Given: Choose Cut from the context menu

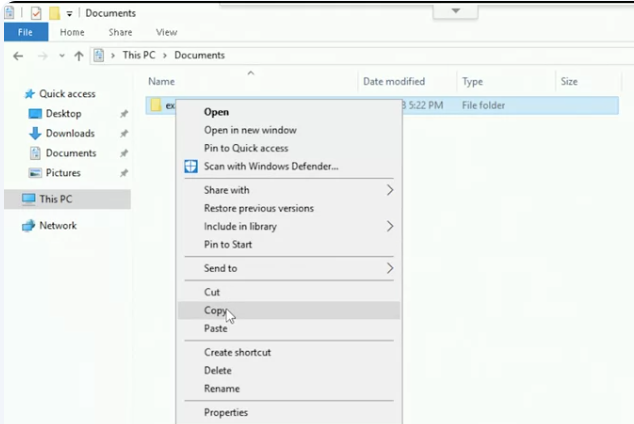Looking at the screenshot, I should pos(212,292).
